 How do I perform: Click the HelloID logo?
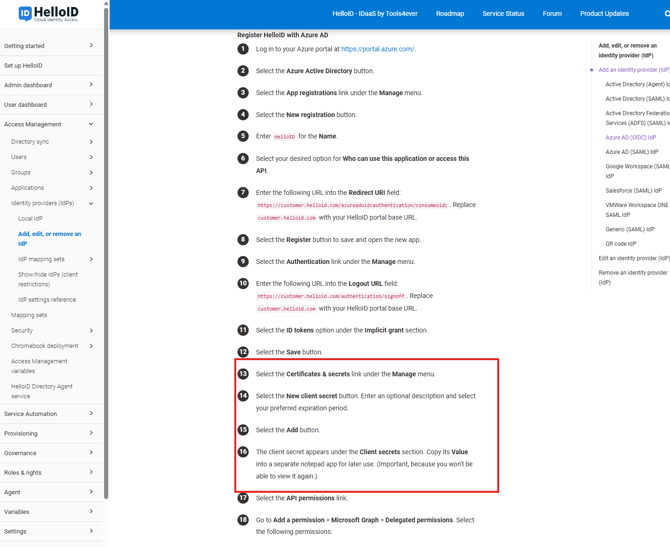48,14
